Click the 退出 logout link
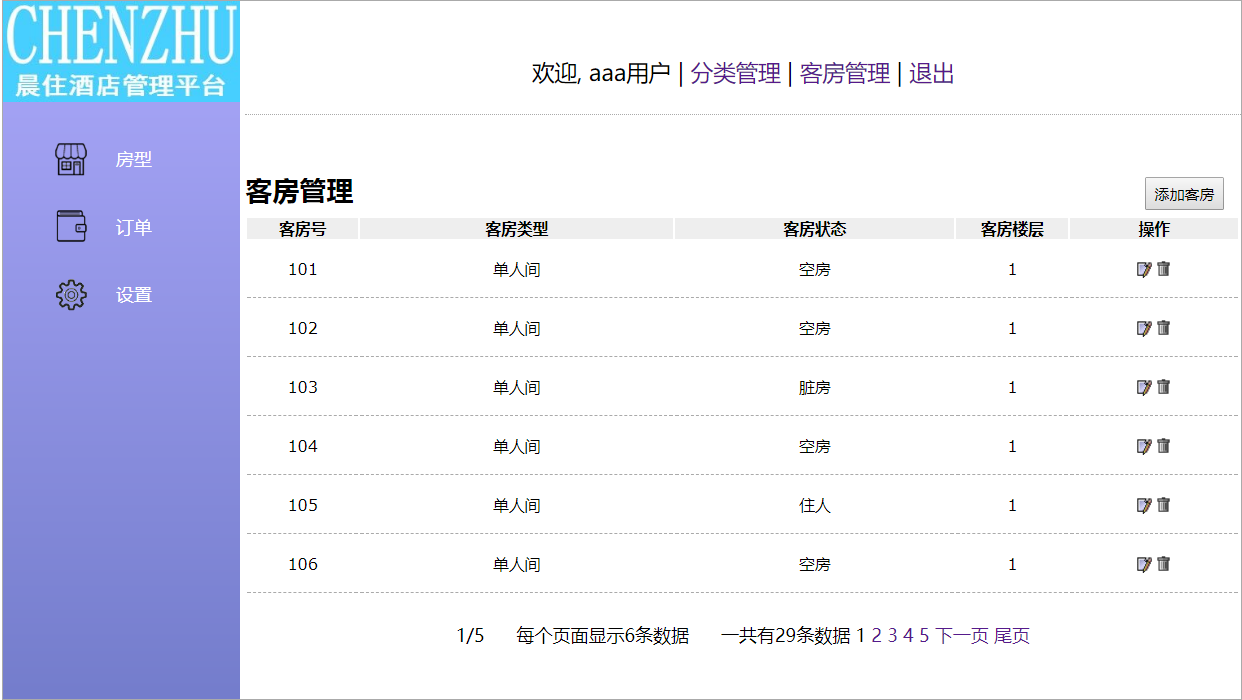The width and height of the screenshot is (1242, 700). tap(931, 73)
